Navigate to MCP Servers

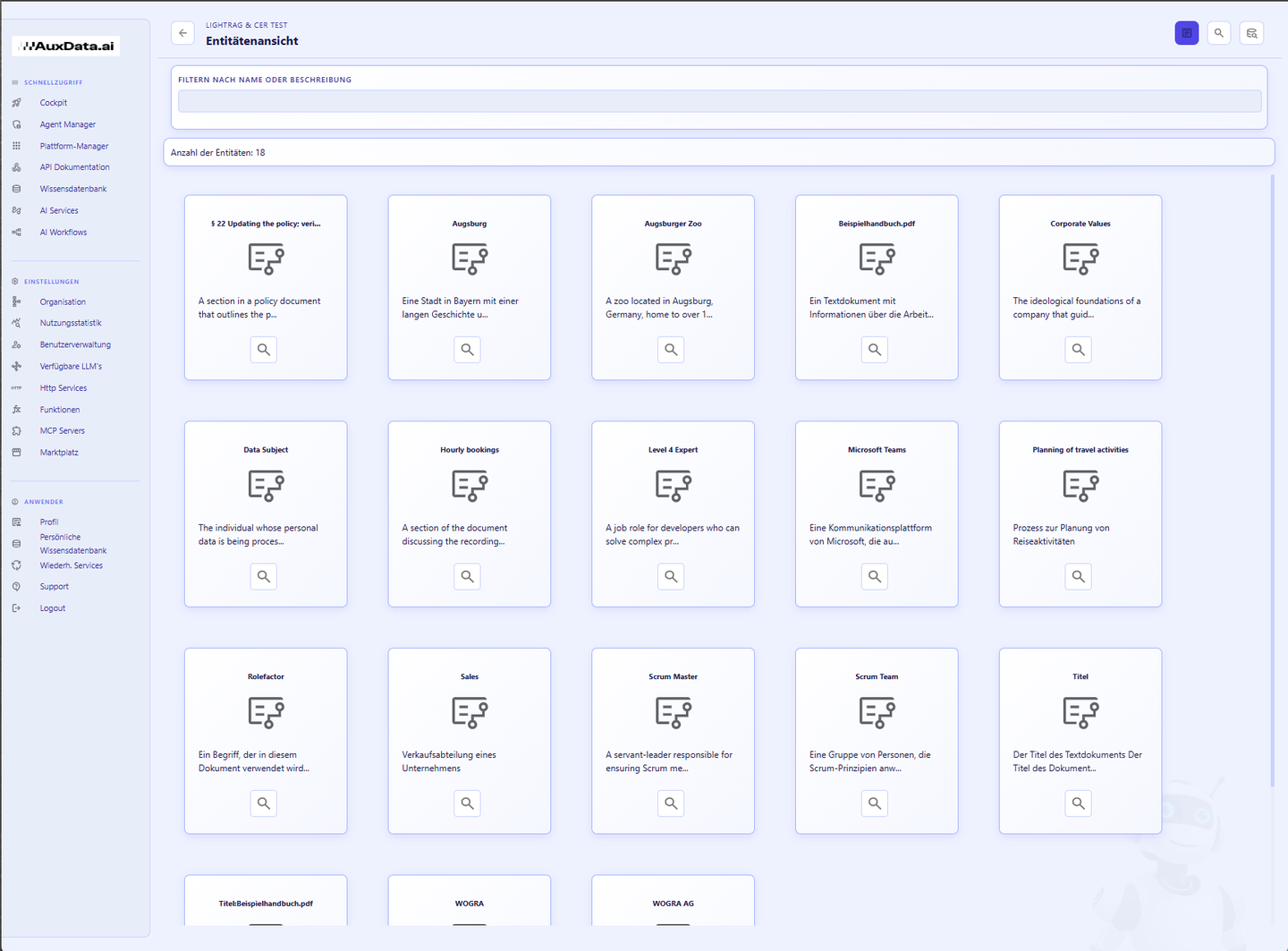(x=63, y=431)
